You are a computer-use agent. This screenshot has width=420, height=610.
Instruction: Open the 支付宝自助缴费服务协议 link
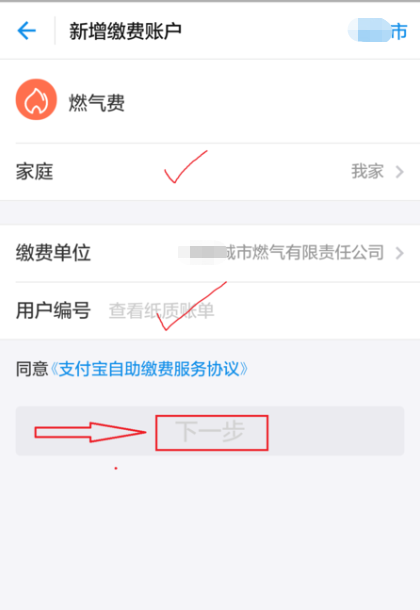pos(149,369)
